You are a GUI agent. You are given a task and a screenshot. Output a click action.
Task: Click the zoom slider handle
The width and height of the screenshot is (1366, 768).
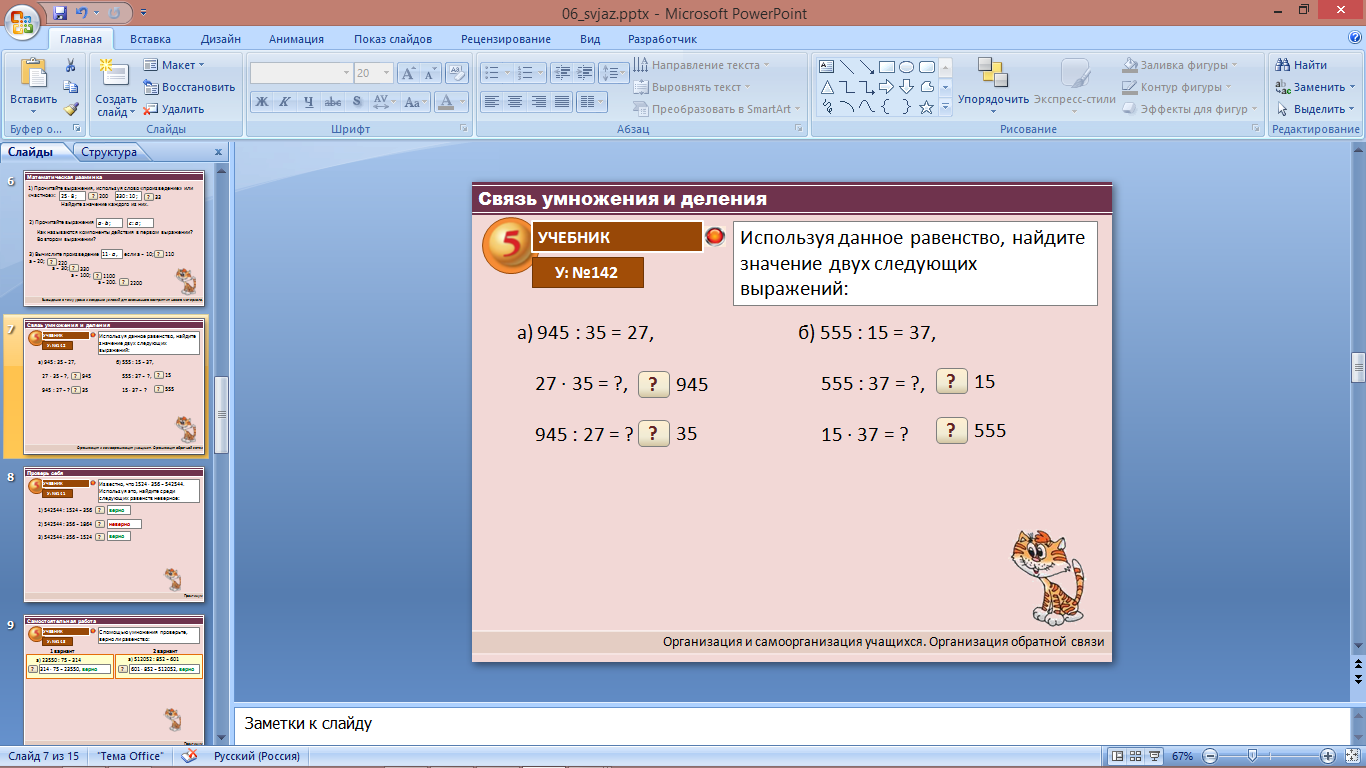(1252, 756)
